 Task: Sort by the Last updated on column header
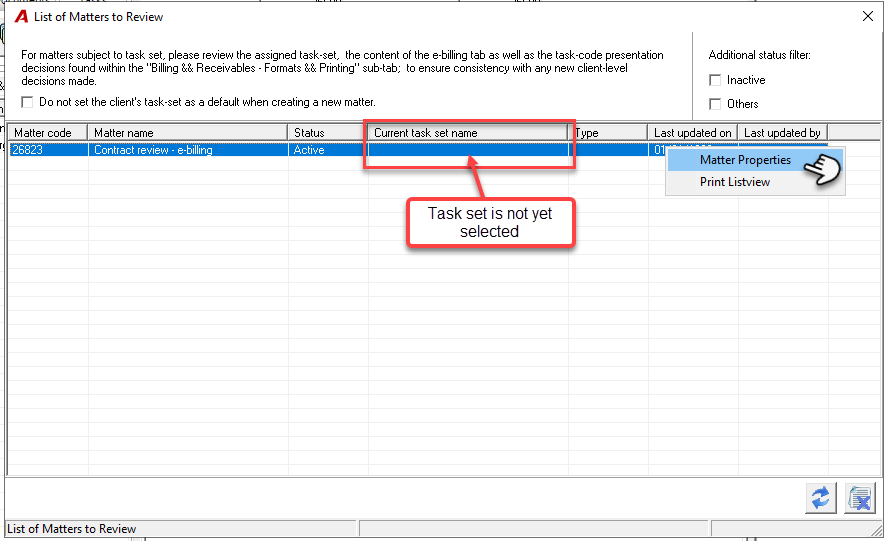click(x=693, y=133)
